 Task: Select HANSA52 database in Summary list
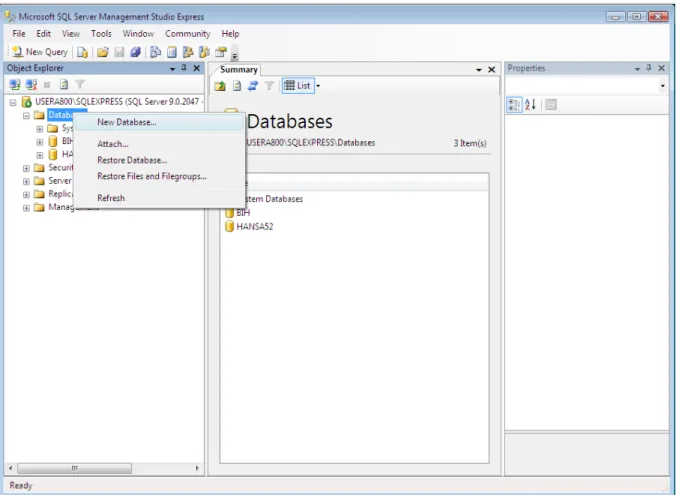coord(249,226)
